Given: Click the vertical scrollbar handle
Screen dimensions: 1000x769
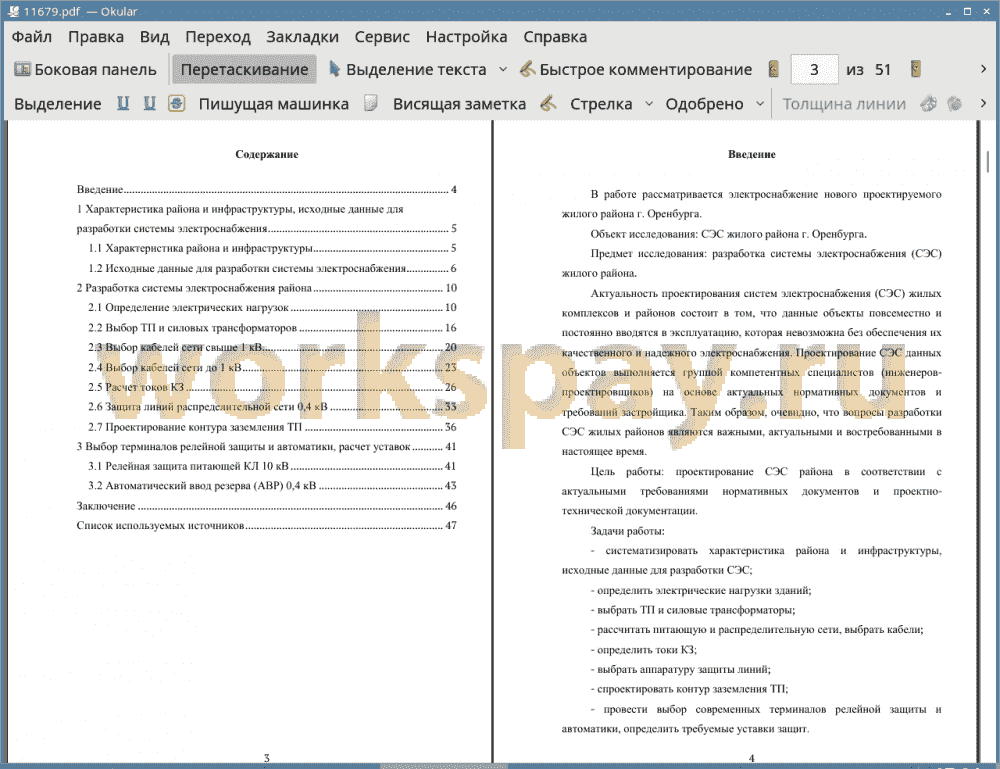Looking at the screenshot, I should (988, 161).
